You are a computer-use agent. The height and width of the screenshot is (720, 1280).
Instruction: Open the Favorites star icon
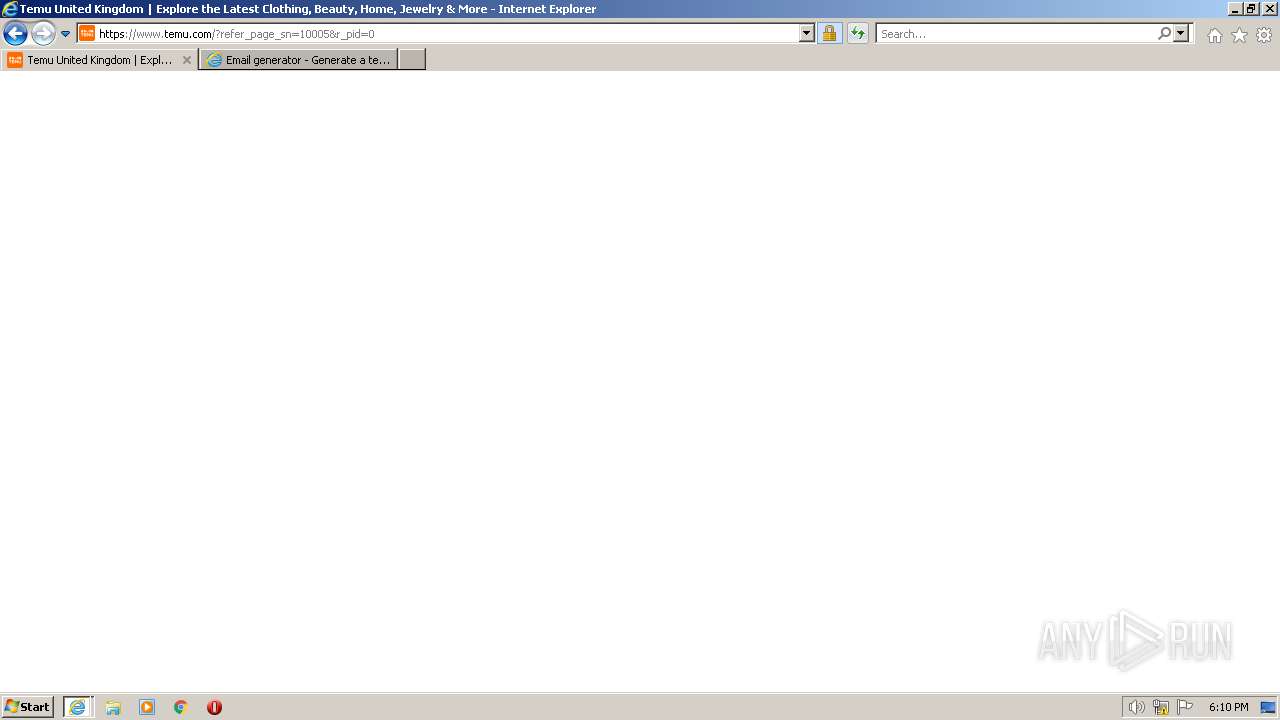(1239, 35)
